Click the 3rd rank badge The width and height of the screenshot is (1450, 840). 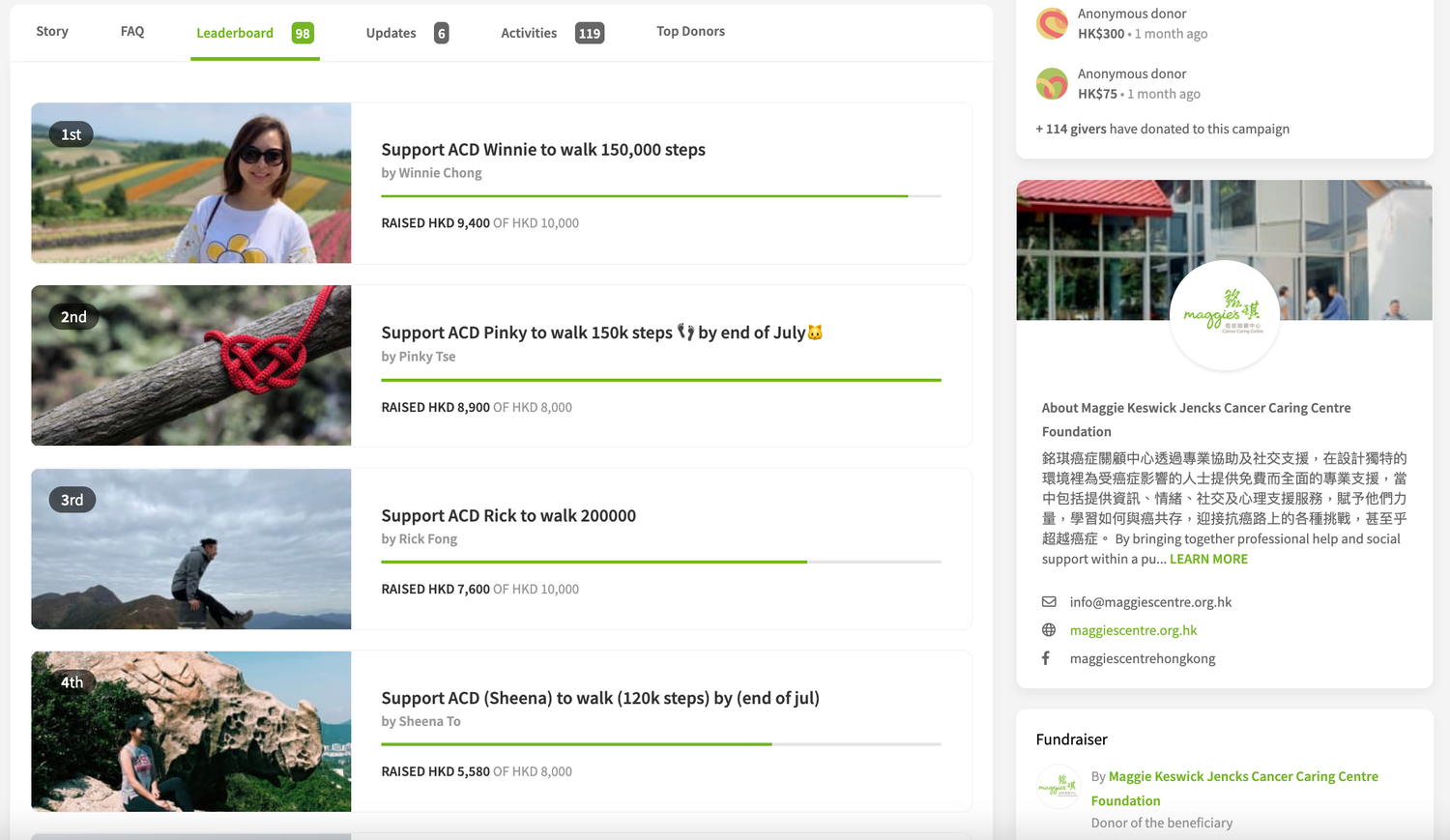[x=72, y=500]
